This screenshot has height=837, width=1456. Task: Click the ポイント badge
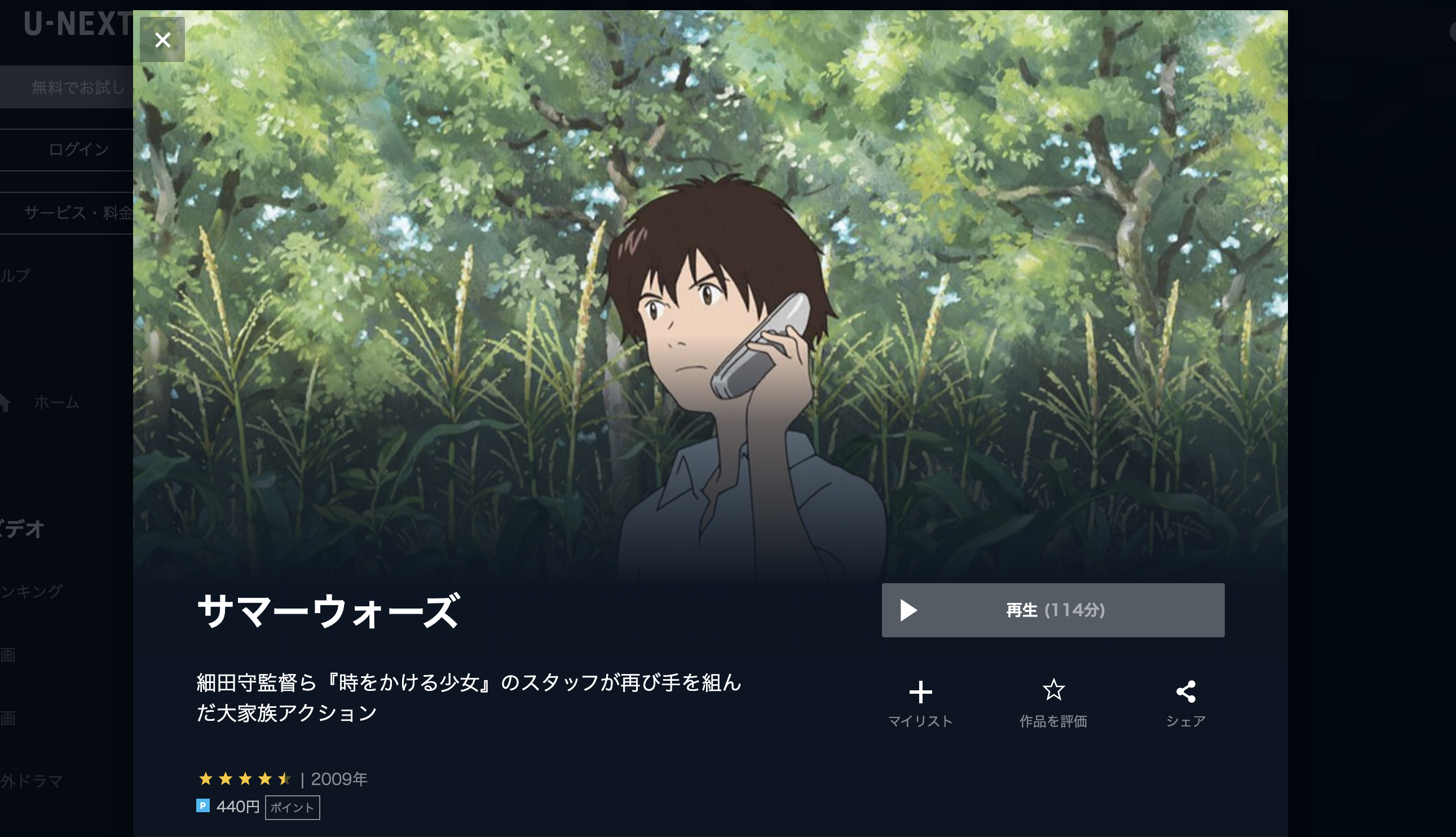pos(293,808)
